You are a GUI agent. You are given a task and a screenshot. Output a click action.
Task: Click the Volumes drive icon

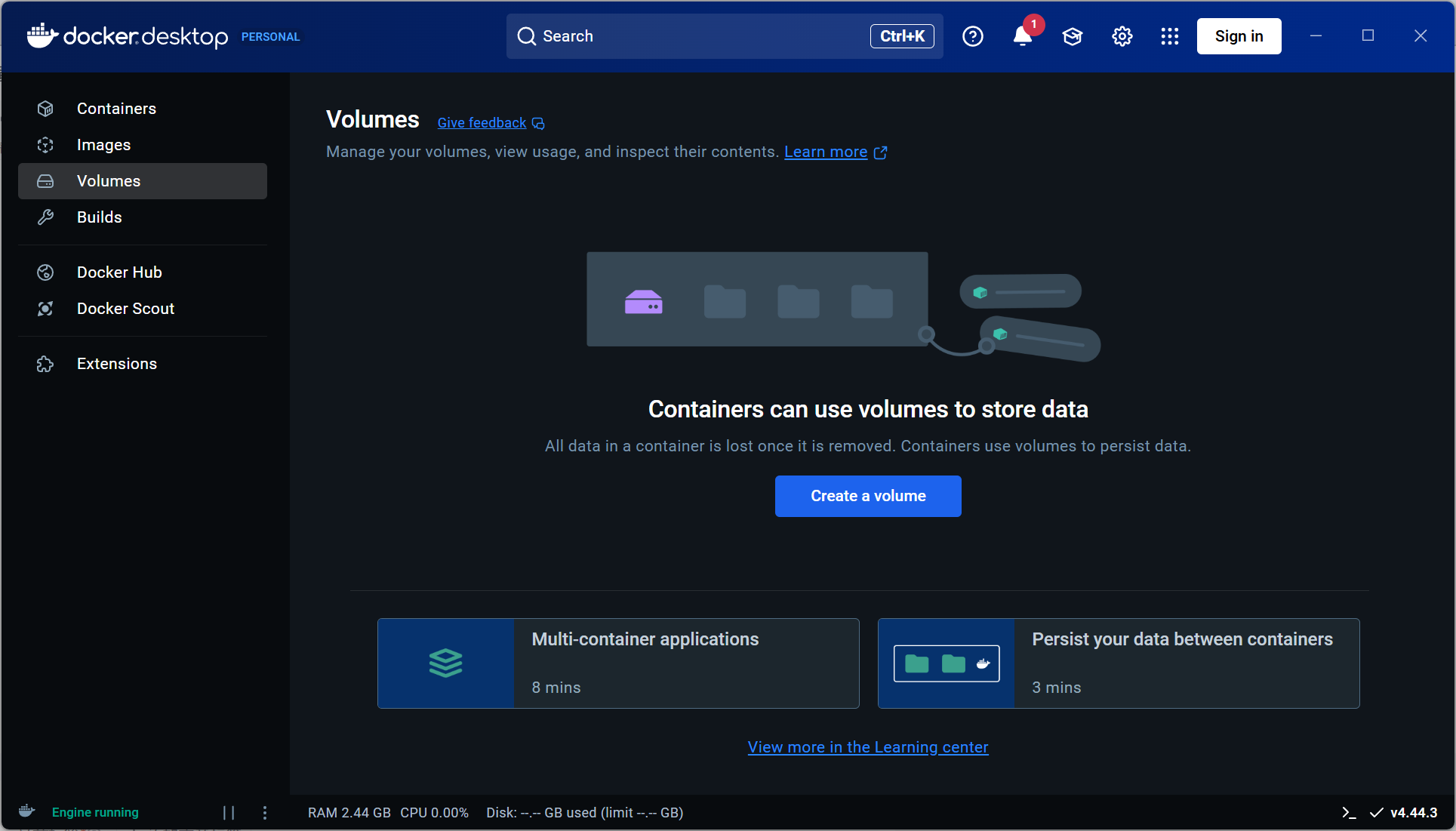tap(45, 181)
